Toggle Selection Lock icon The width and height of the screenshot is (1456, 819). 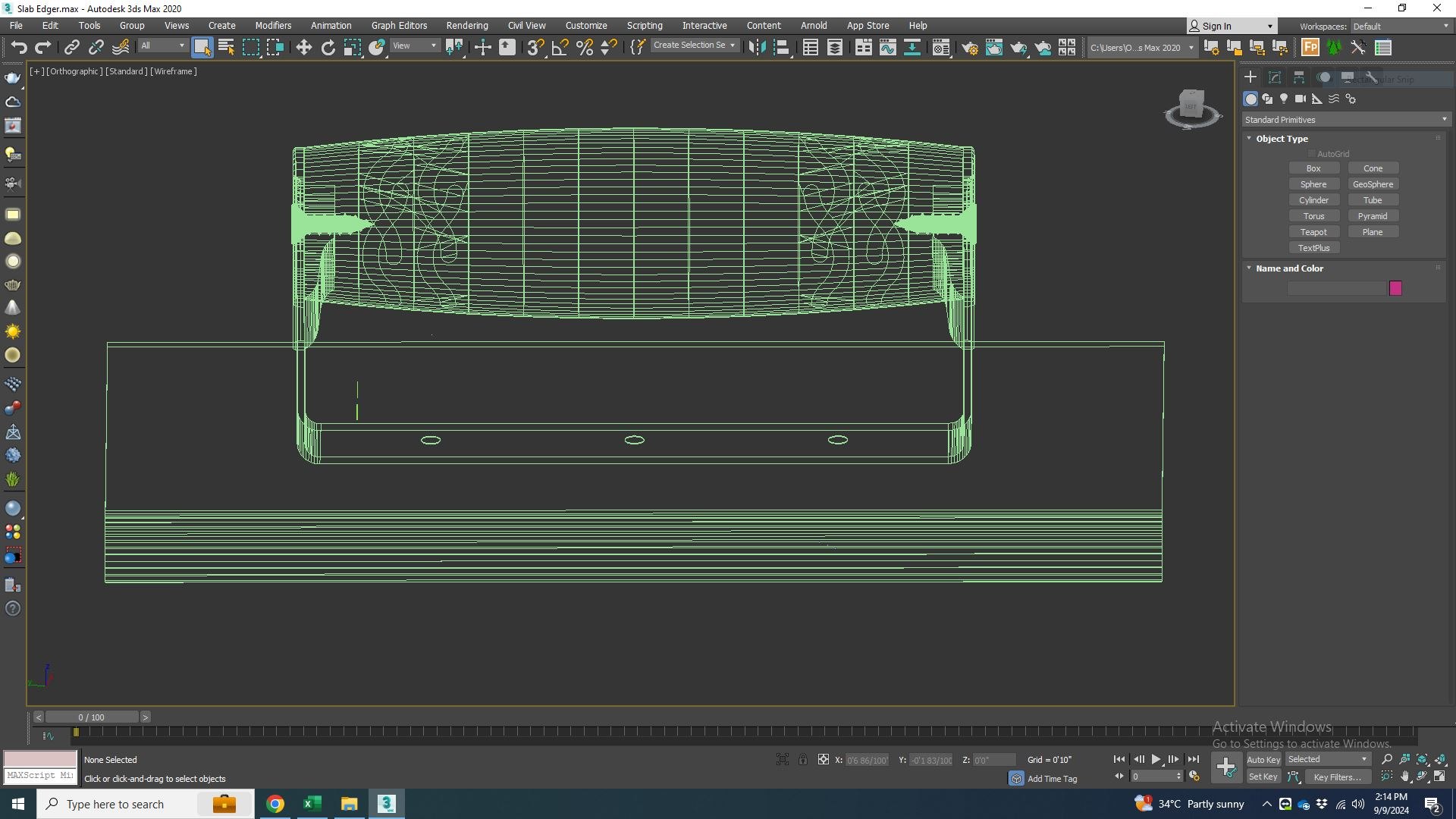point(802,759)
